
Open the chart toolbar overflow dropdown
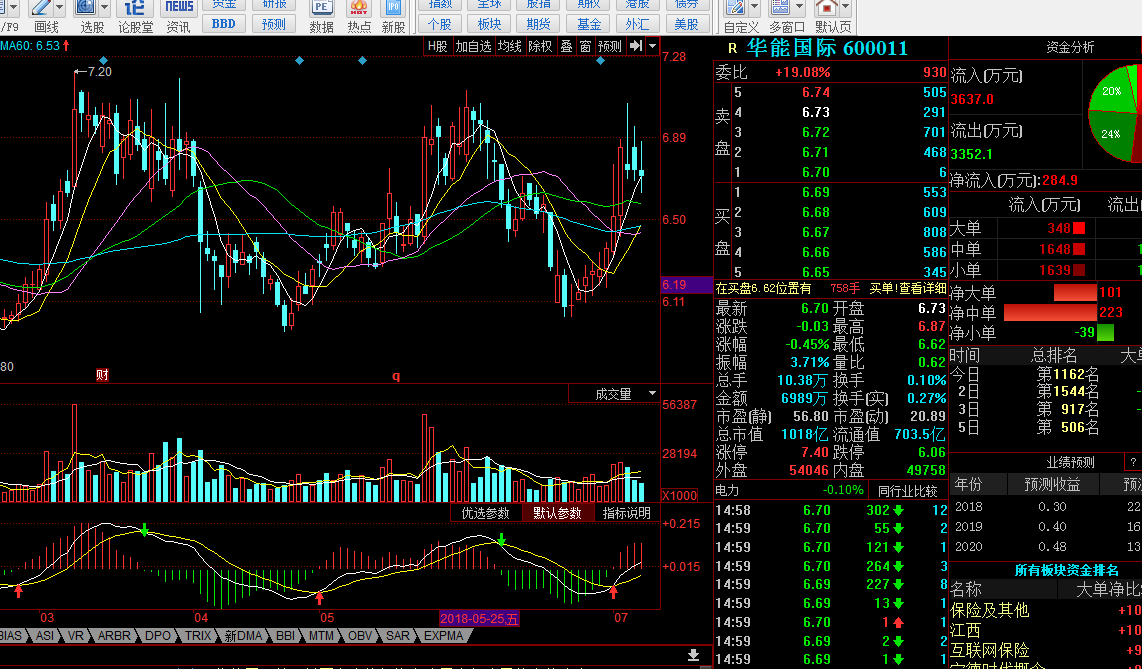pos(653,46)
